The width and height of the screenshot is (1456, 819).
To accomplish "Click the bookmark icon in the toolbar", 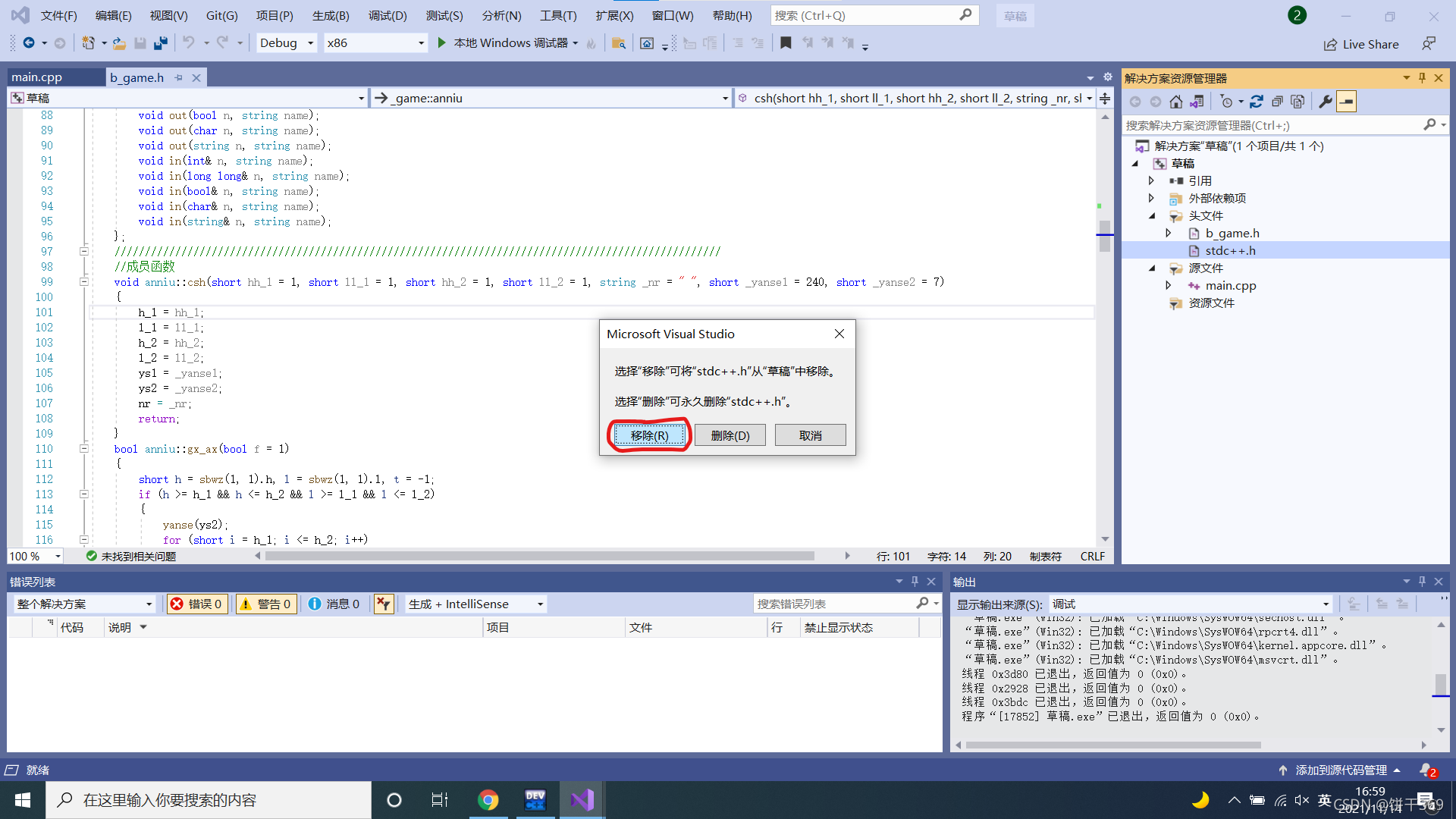I will click(786, 43).
